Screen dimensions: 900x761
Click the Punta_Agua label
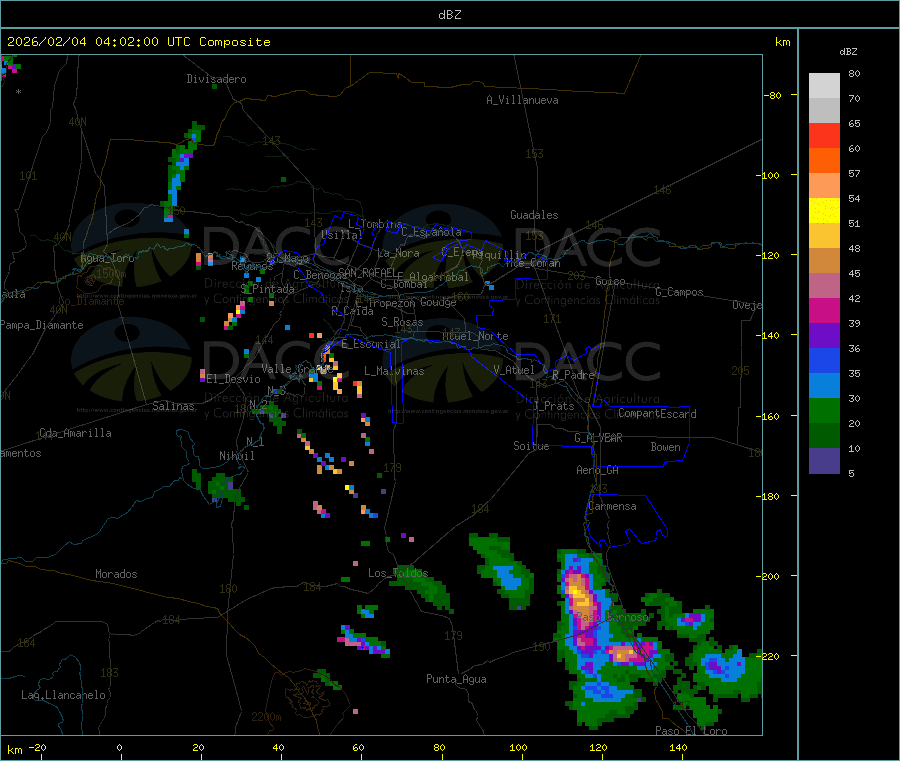point(456,679)
